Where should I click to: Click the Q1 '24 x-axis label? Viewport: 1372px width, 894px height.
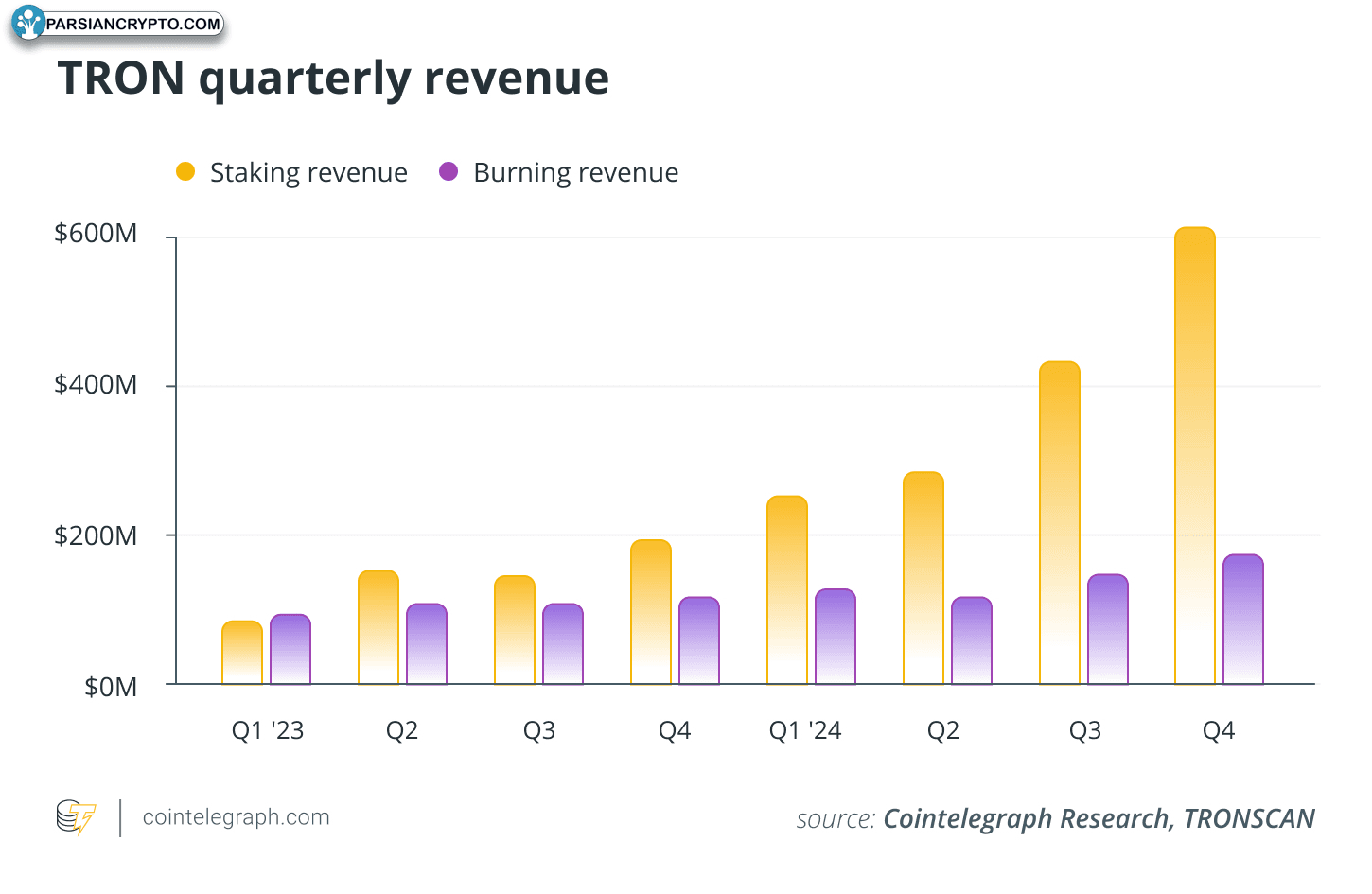pyautogui.click(x=805, y=730)
